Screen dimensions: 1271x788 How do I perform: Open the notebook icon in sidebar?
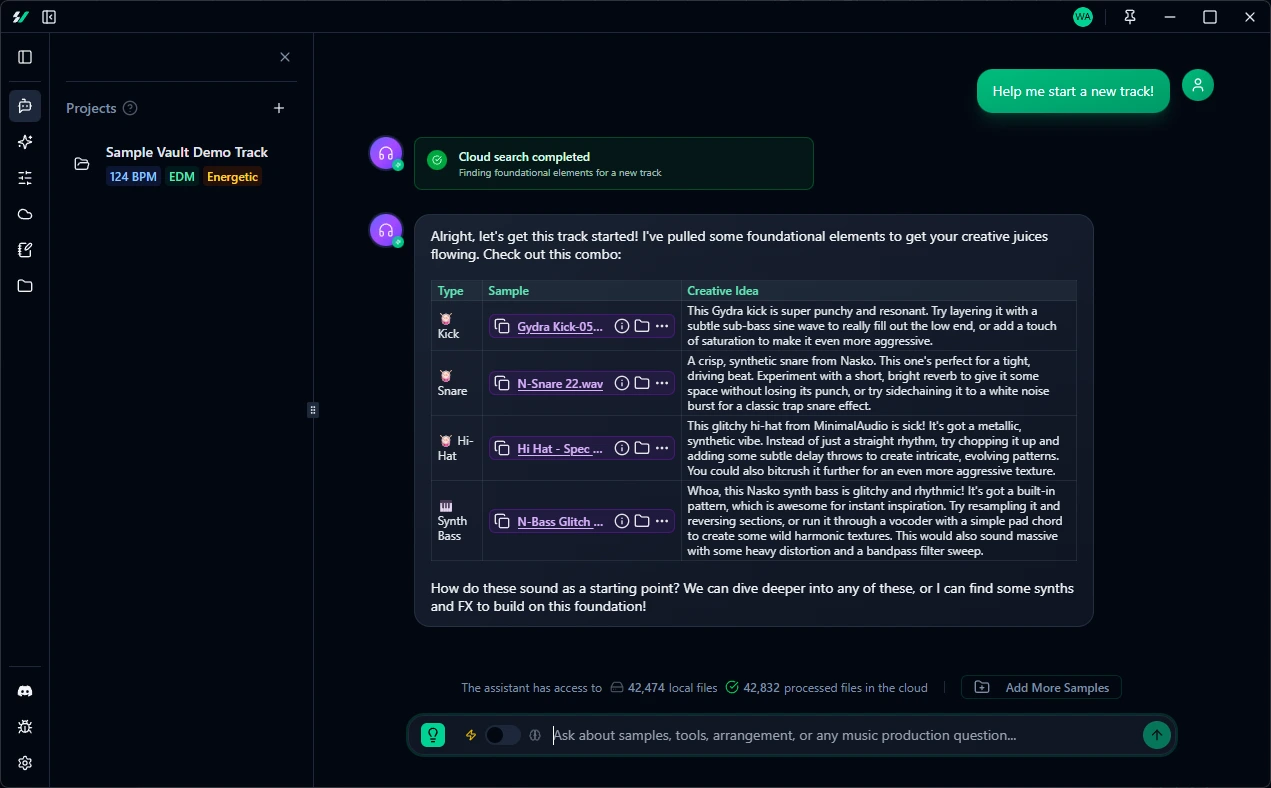[x=25, y=250]
